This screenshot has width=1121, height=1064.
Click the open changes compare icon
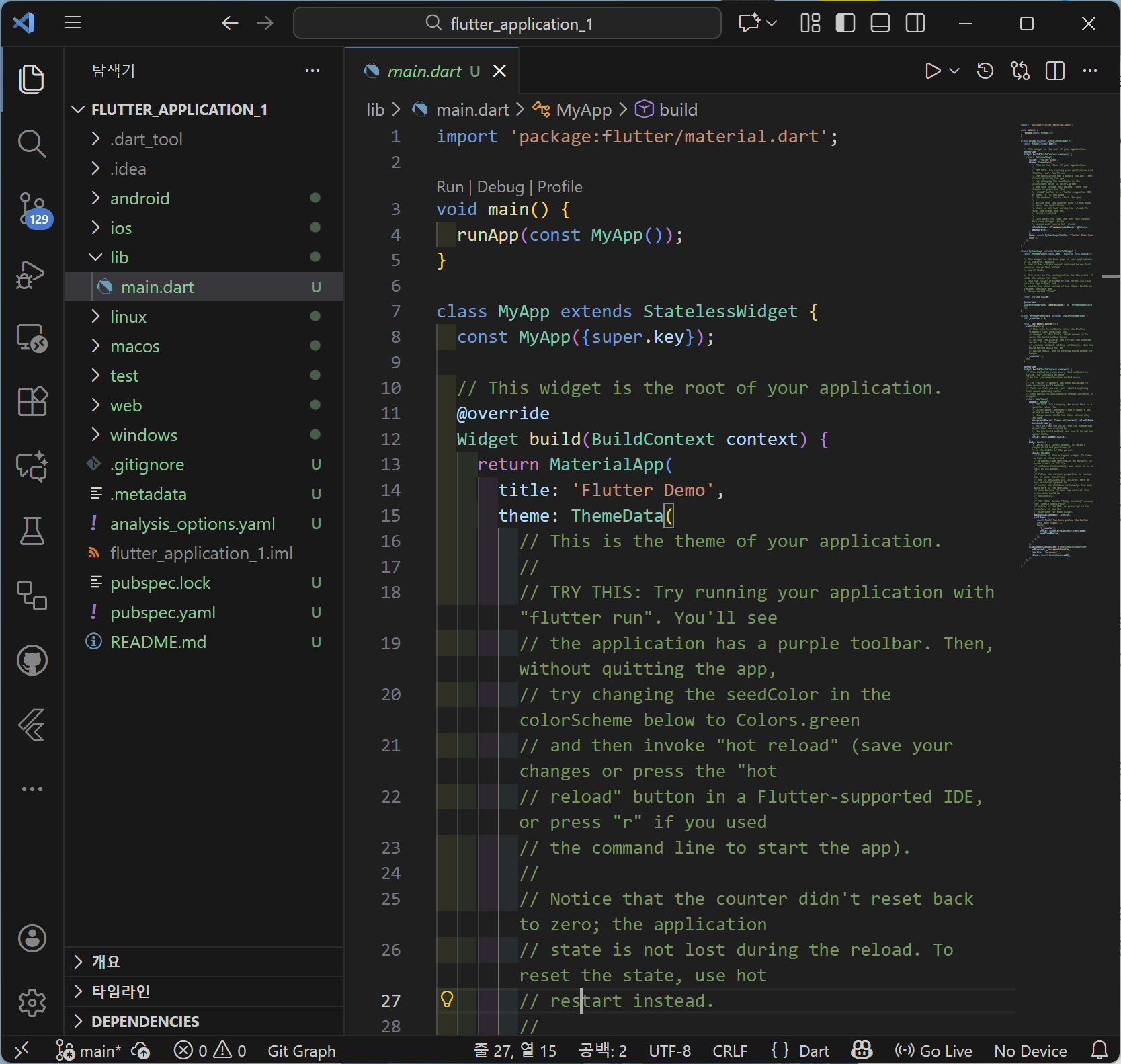coord(1020,71)
